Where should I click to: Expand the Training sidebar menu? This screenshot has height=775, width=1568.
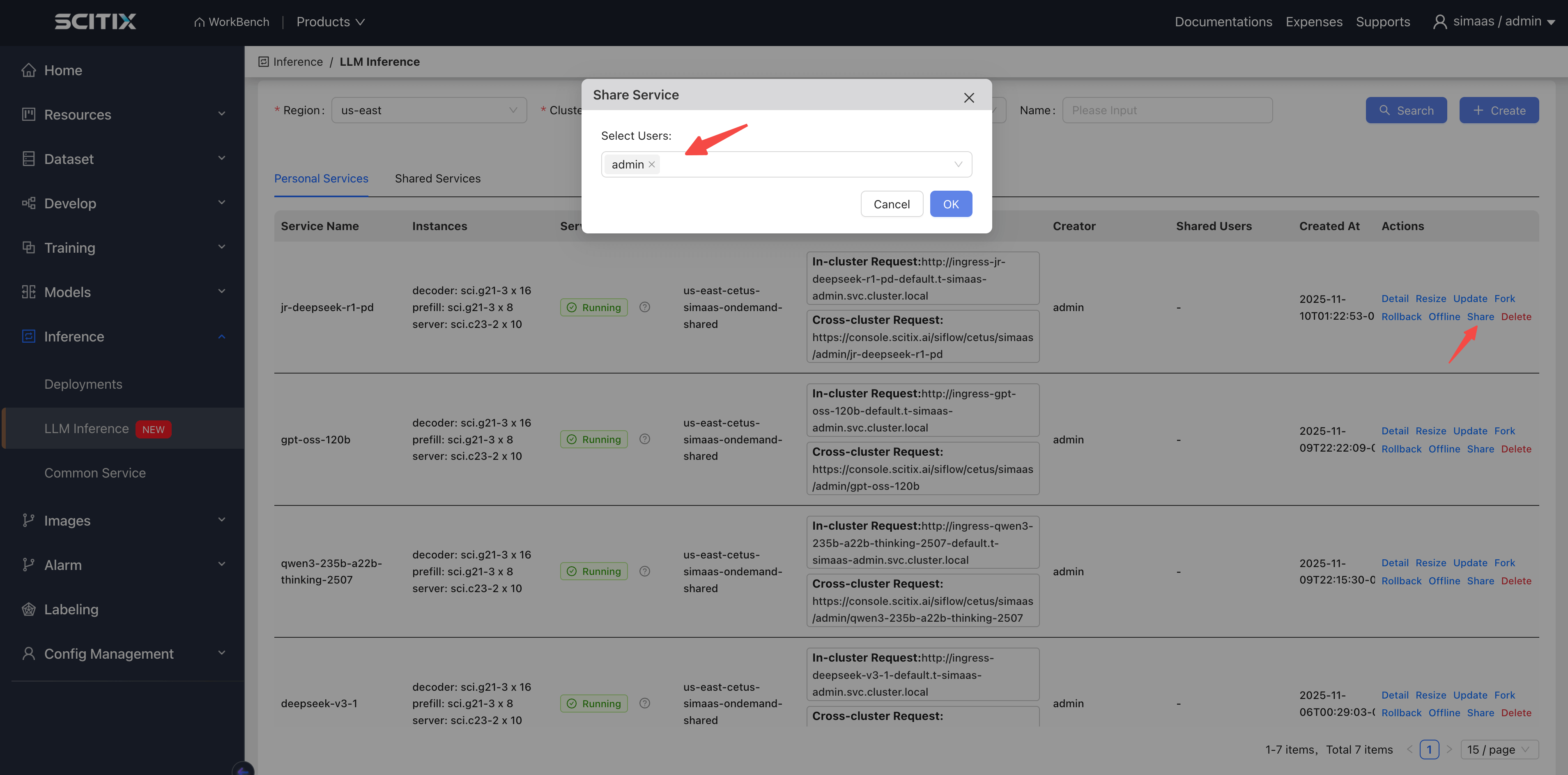point(222,247)
